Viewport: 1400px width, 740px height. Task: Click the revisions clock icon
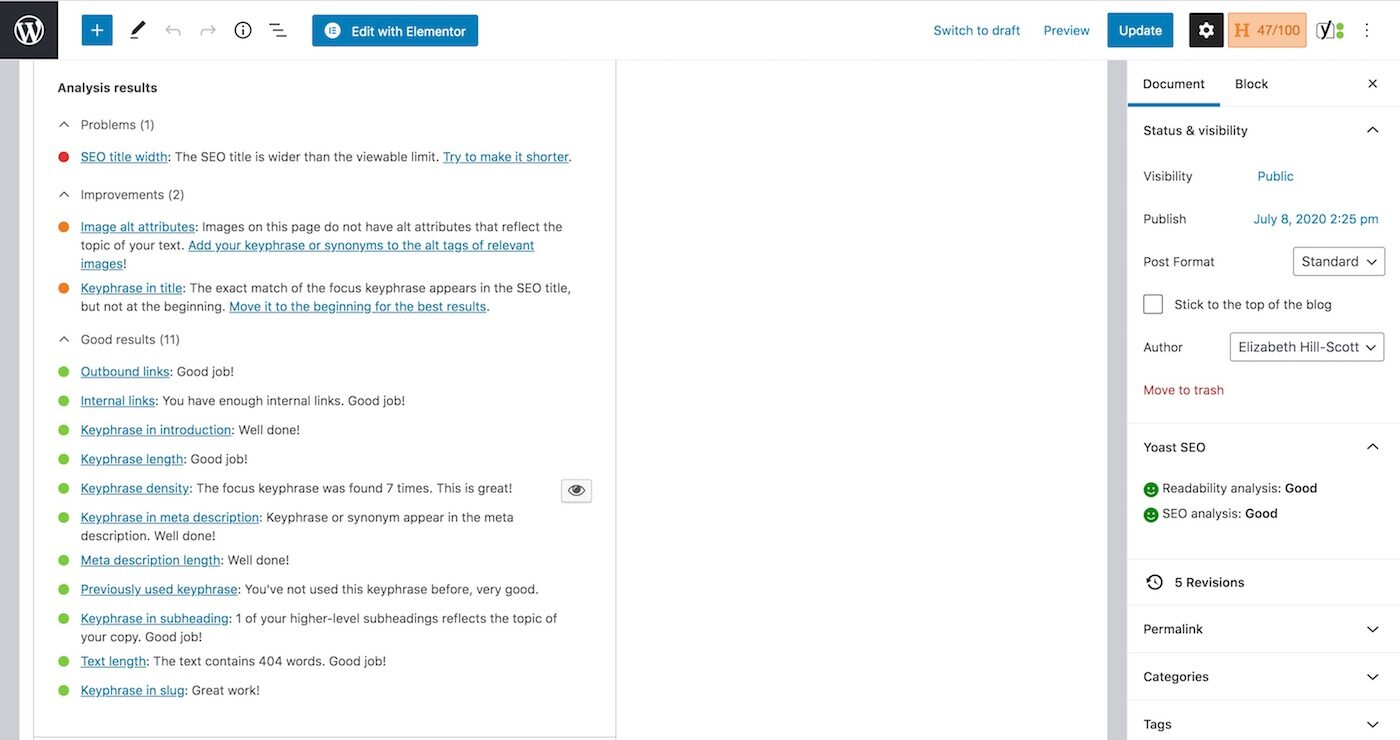pyautogui.click(x=1154, y=582)
